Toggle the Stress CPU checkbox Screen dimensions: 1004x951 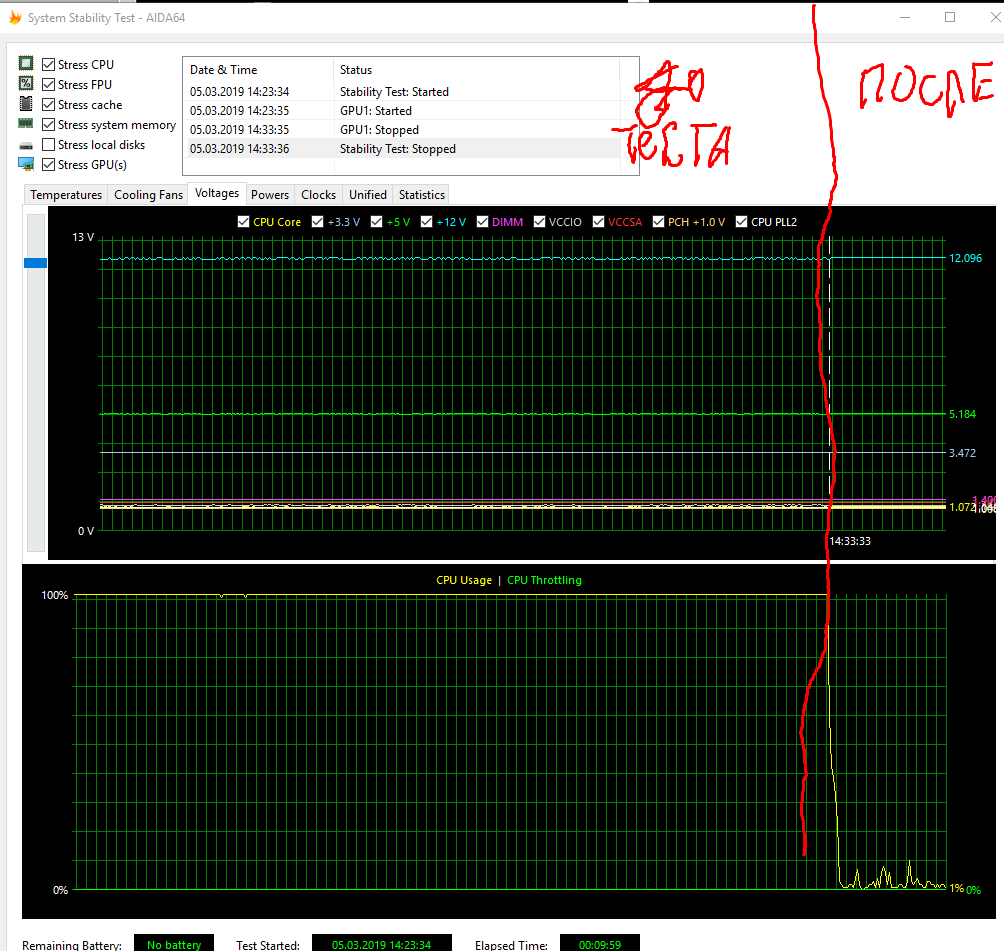coord(48,64)
